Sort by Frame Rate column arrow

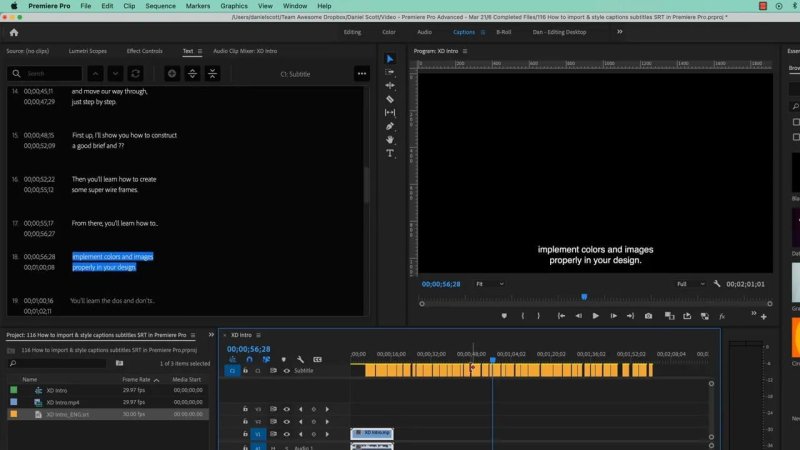click(157, 380)
